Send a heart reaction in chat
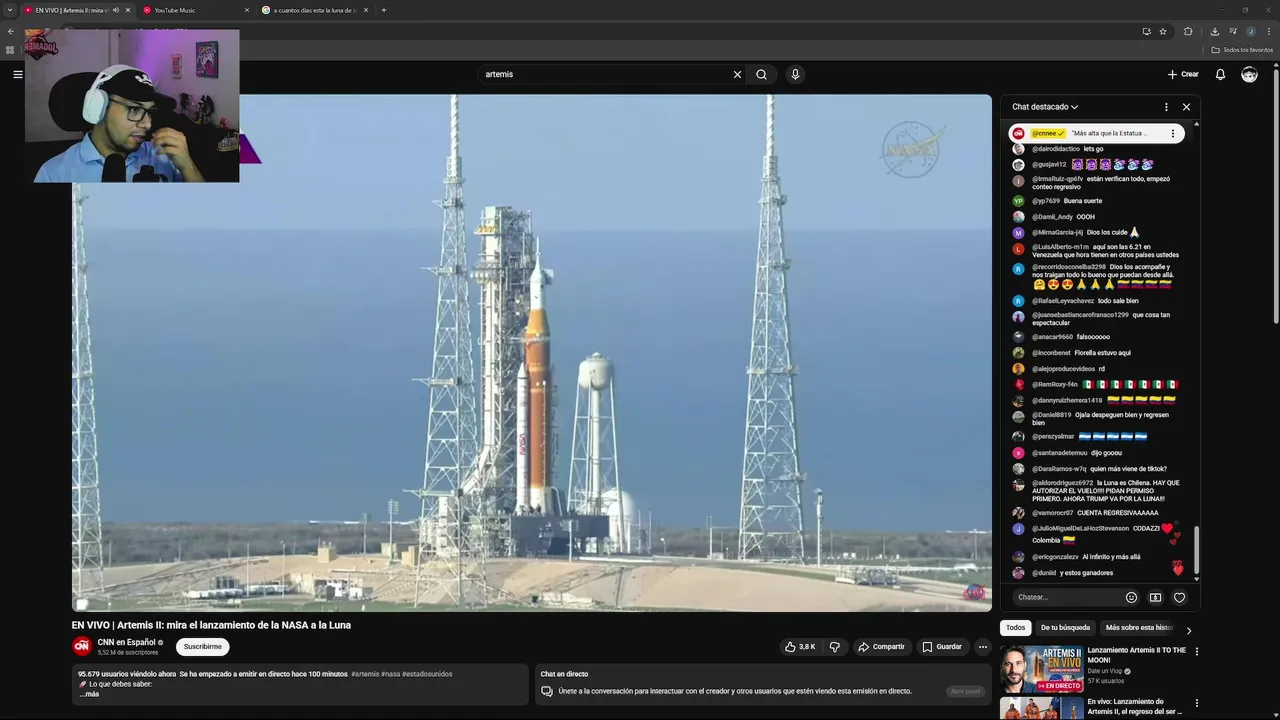The height and width of the screenshot is (720, 1280). tap(1179, 597)
